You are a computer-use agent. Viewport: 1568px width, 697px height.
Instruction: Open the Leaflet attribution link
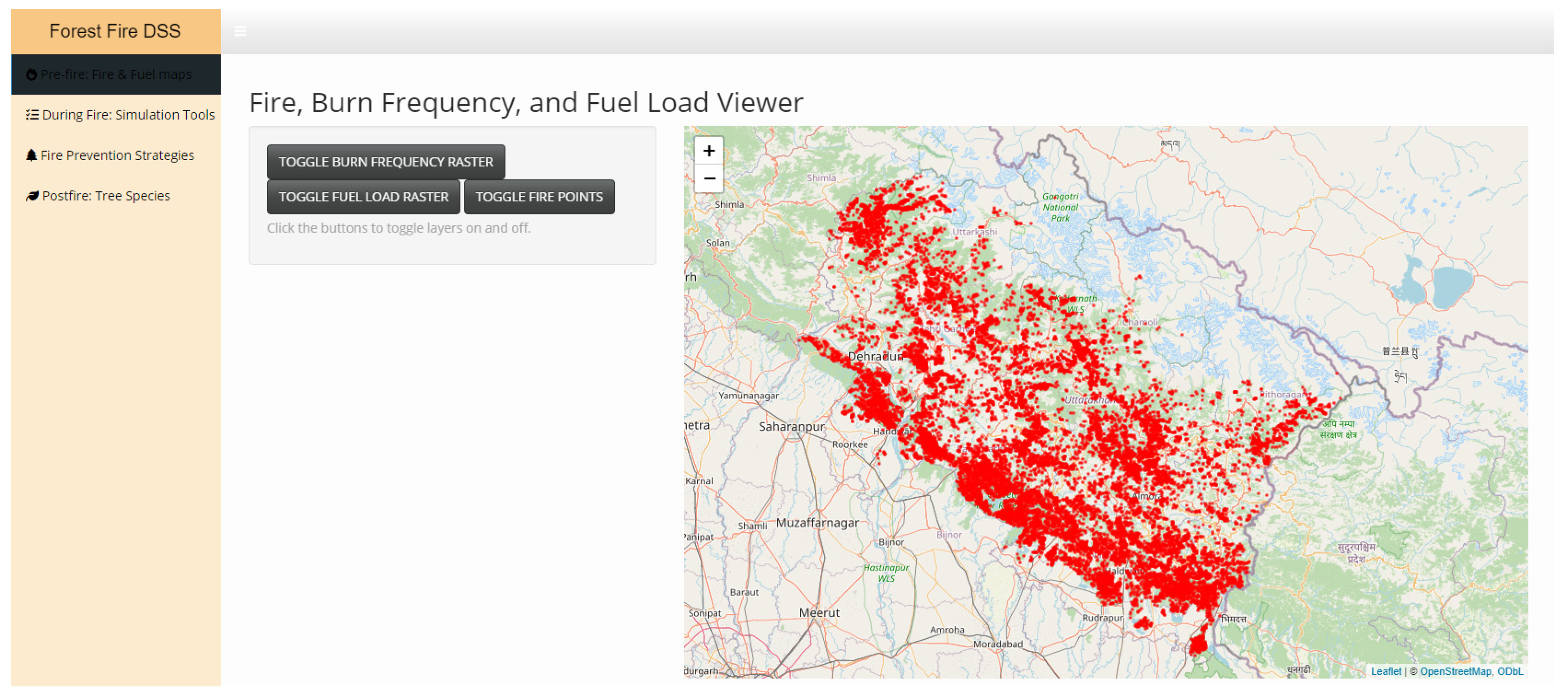[x=1386, y=672]
